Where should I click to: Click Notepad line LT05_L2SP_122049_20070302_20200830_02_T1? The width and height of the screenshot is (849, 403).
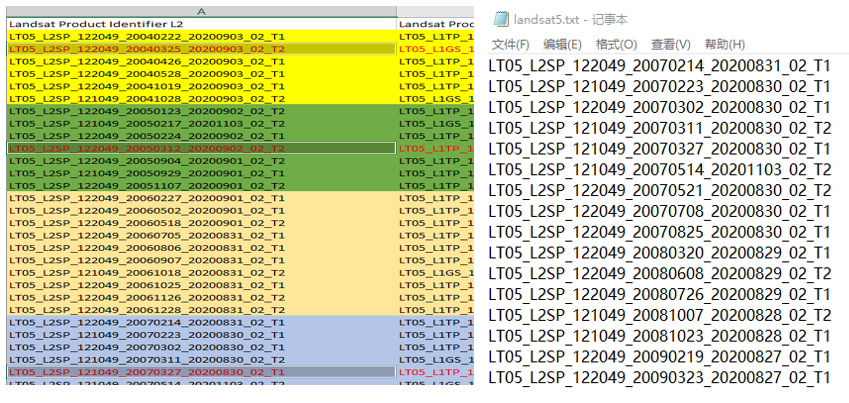659,108
